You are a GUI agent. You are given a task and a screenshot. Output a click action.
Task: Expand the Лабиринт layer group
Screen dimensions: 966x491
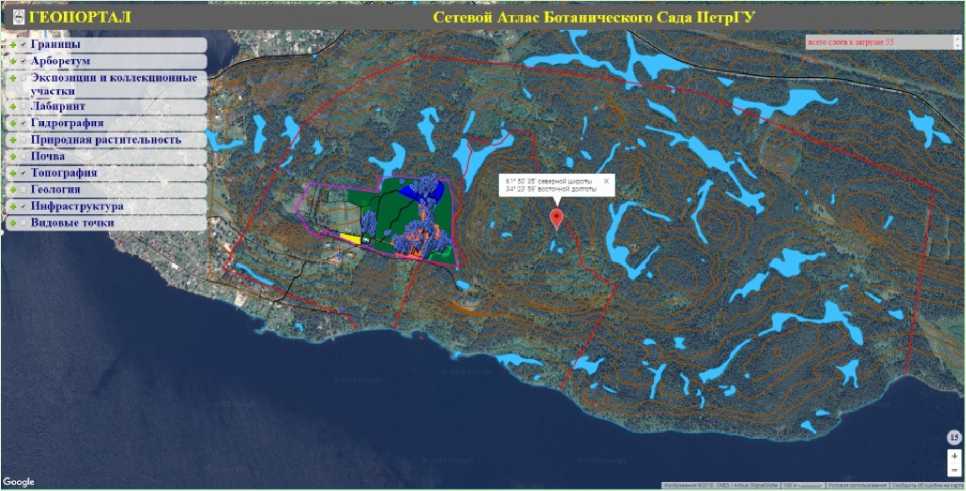12,107
